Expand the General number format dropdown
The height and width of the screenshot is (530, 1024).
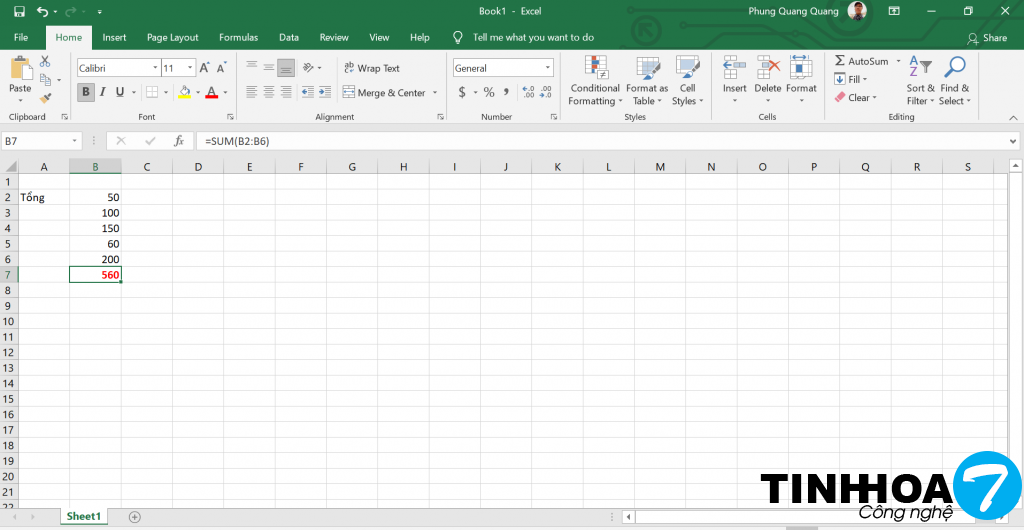tap(548, 68)
